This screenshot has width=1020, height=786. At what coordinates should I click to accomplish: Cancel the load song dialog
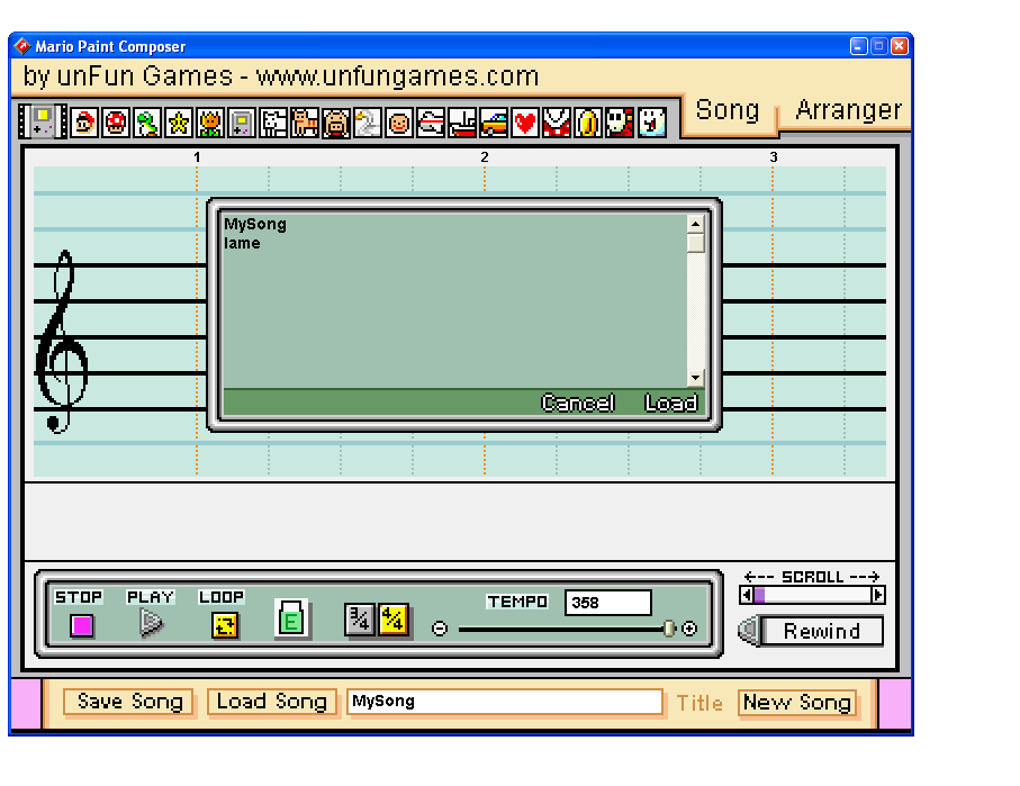coord(578,403)
